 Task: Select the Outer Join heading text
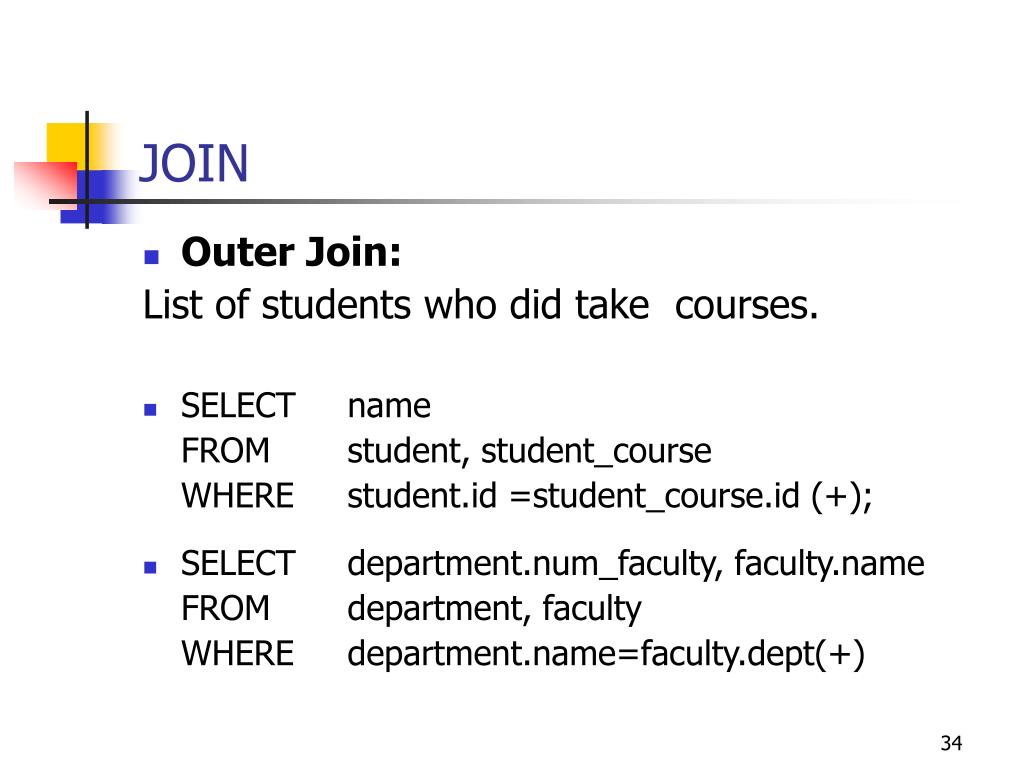291,252
